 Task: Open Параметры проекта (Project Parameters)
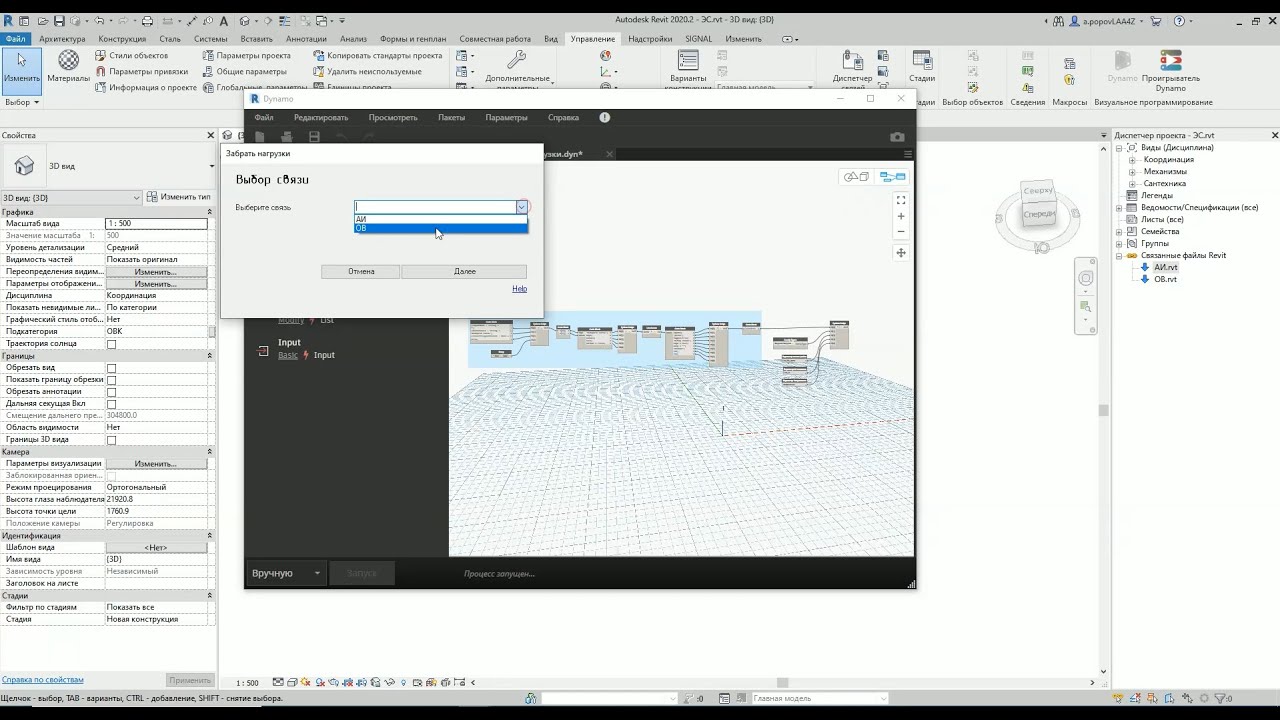[x=246, y=56]
